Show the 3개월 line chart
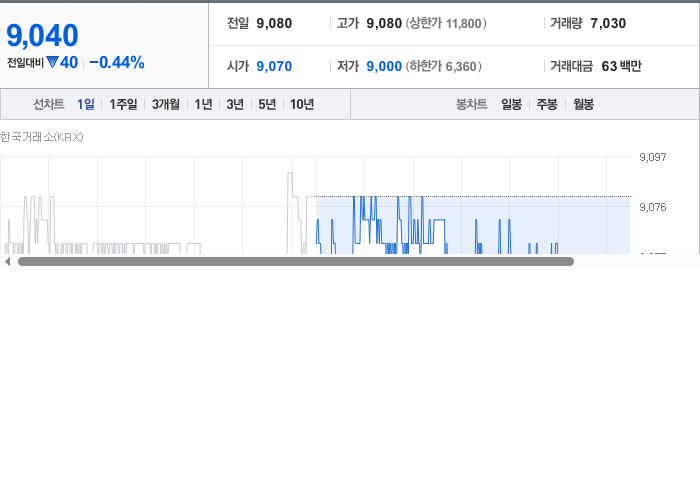Image resolution: width=700 pixels, height=490 pixels. pos(166,104)
